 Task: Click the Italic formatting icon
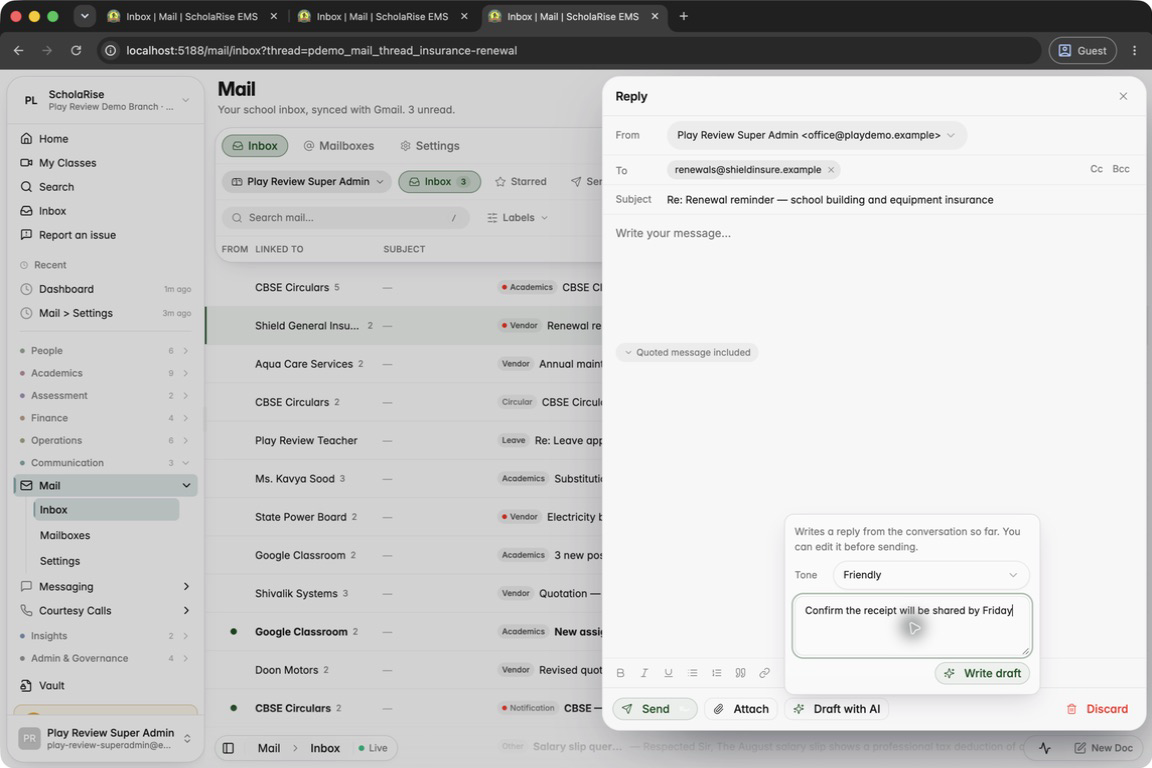point(644,672)
